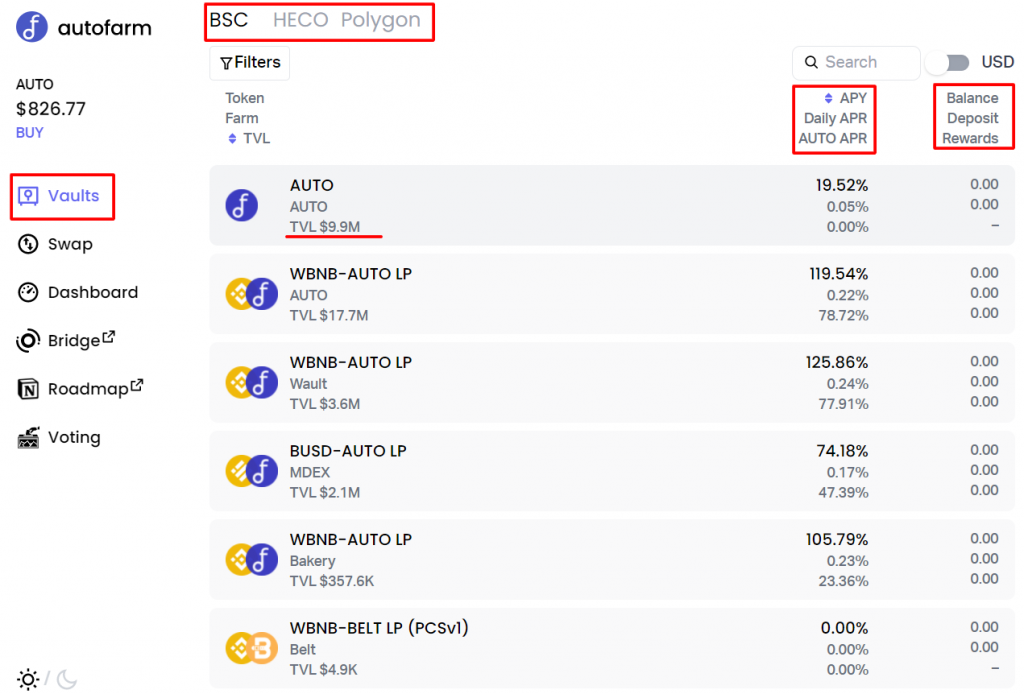Click the Swap icon in sidebar
This screenshot has width=1024, height=694.
(28, 244)
